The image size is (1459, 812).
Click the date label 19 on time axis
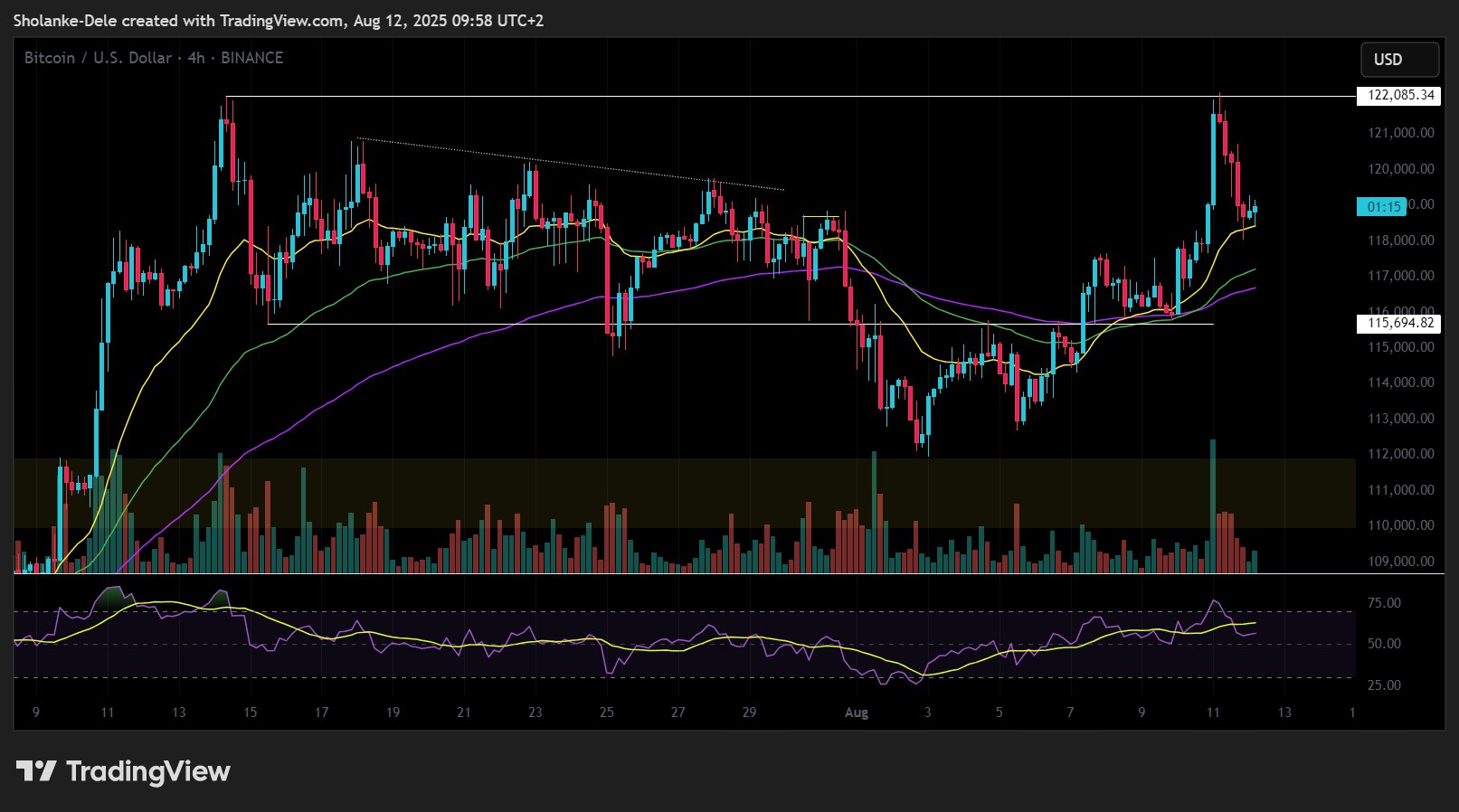(393, 713)
